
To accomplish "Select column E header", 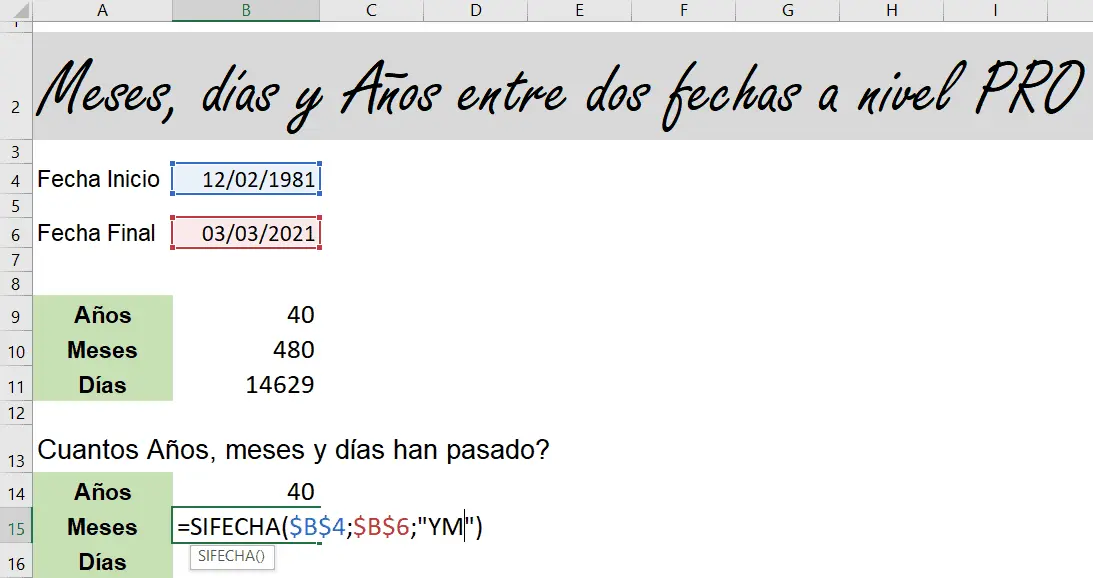I will [x=579, y=10].
